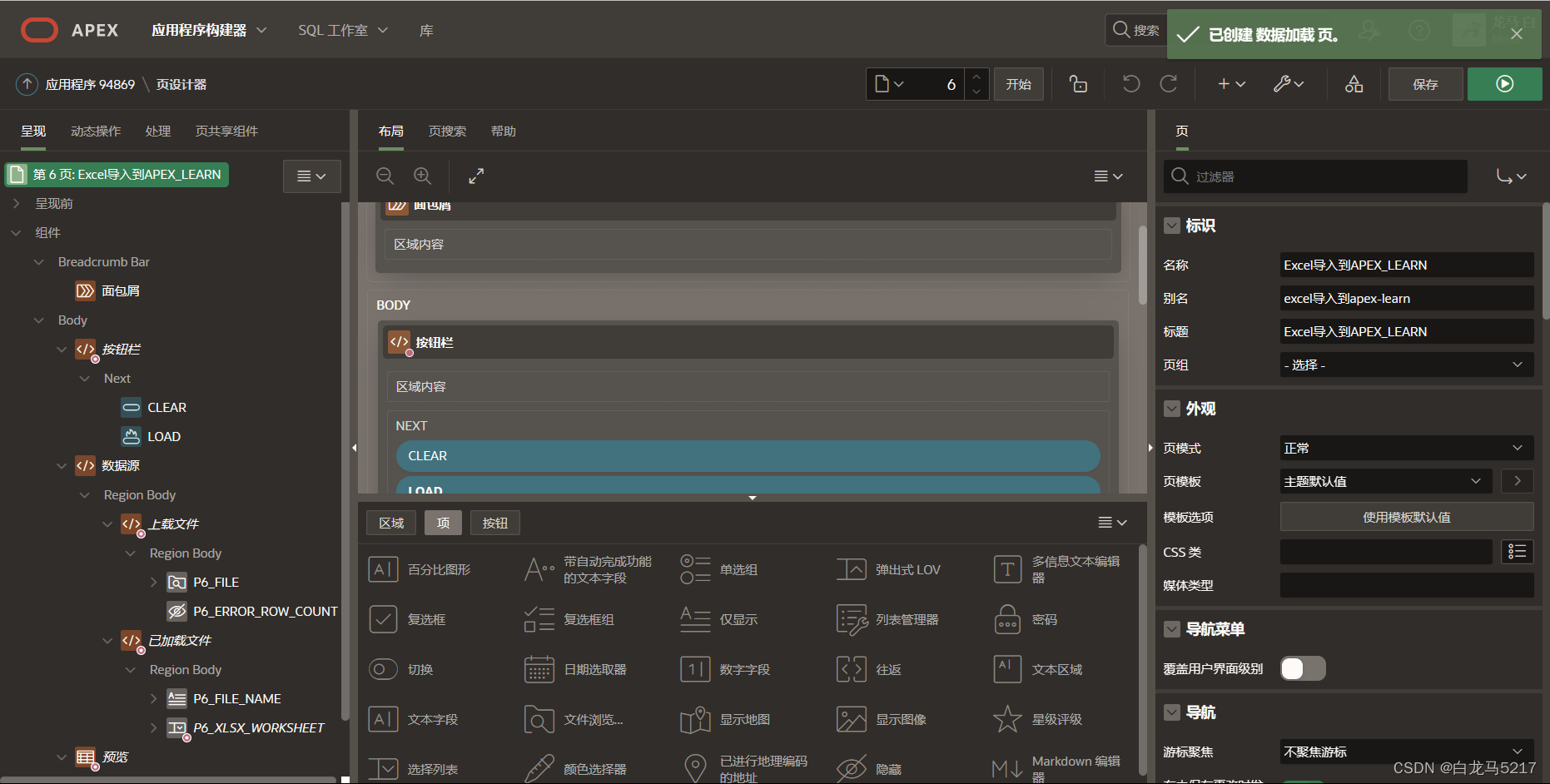Zoom in in layout view
The width and height of the screenshot is (1550, 784).
[423, 176]
